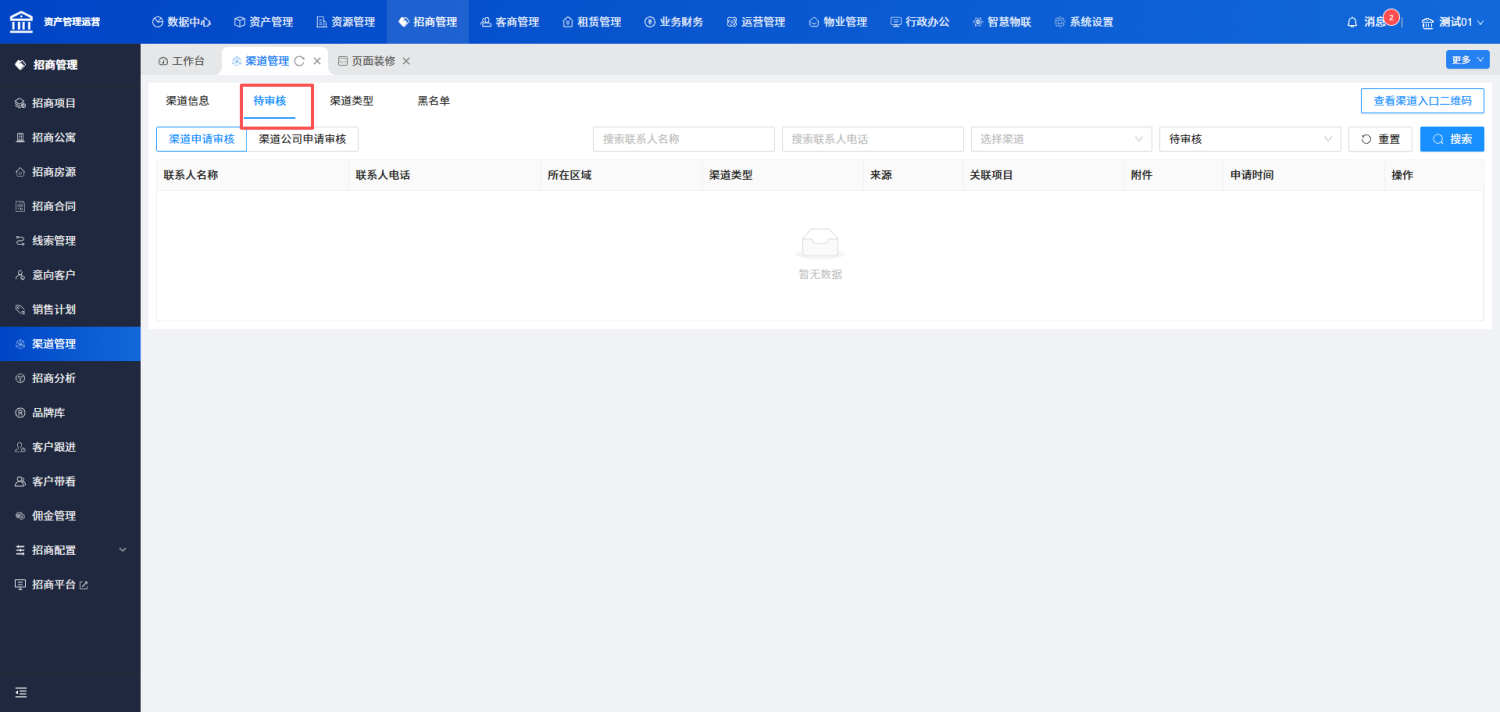The width and height of the screenshot is (1500, 712).
Task: Select the 渠道类型 sub-tab
Action: click(x=352, y=101)
